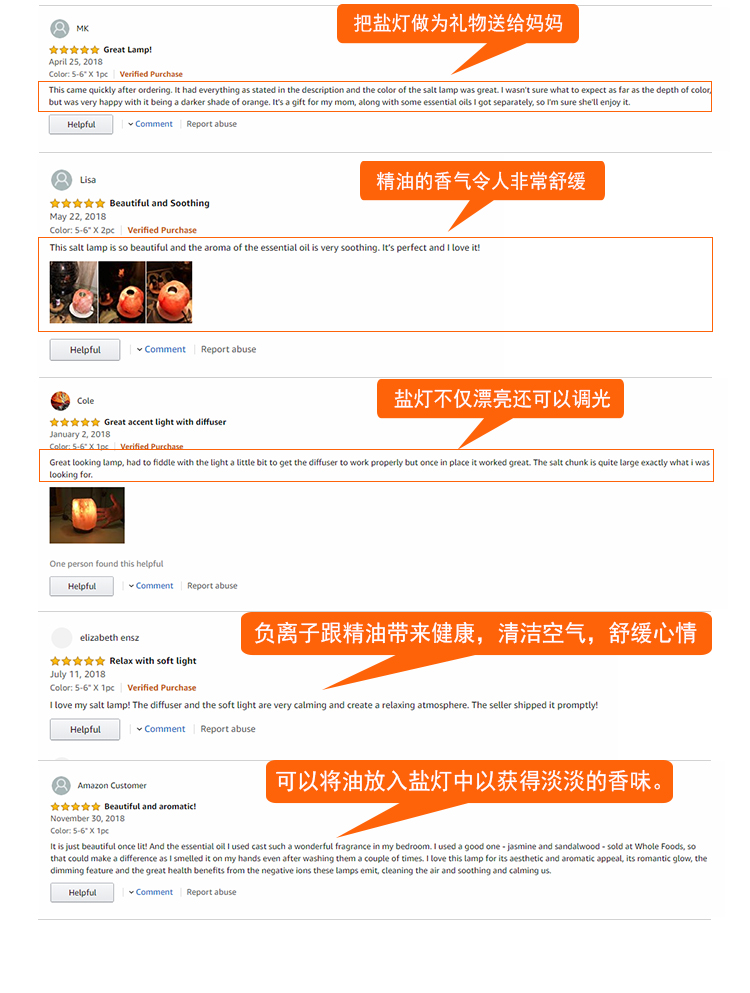The width and height of the screenshot is (750, 993).
Task: Report abuse on Amazon Customer's review
Action: [212, 892]
